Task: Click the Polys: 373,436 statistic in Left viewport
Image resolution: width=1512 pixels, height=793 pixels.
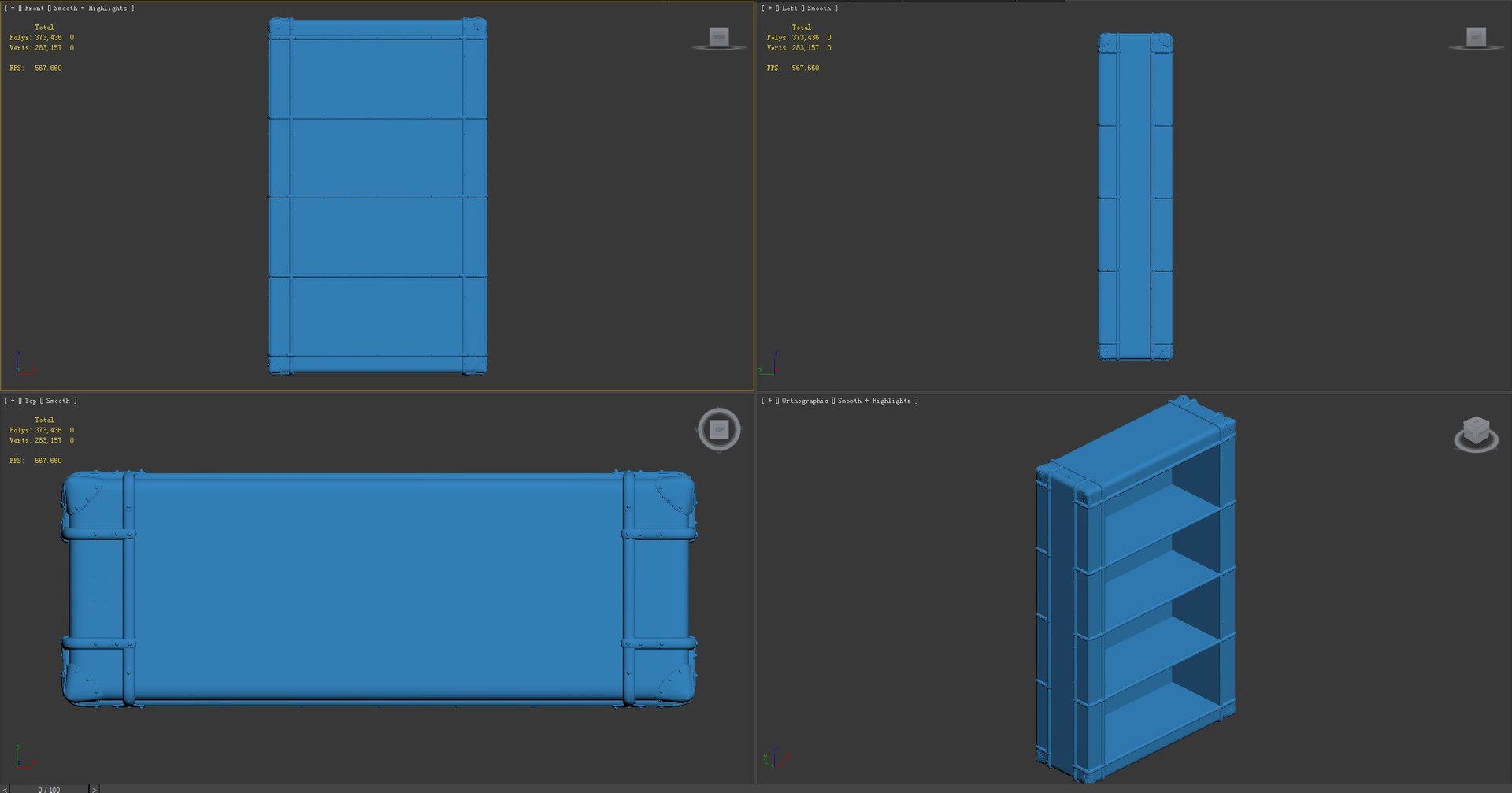Action: tap(793, 37)
